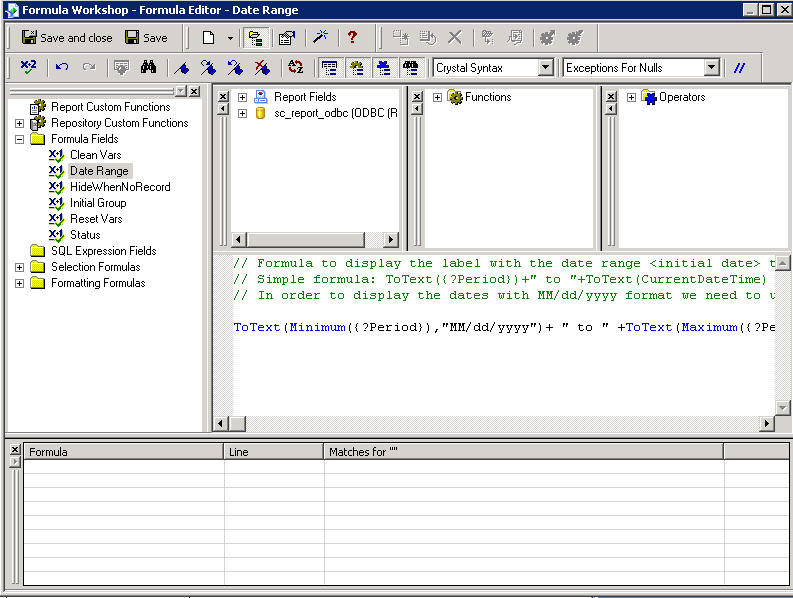Click formula editor horizontal scrollbar thumb

[238, 423]
